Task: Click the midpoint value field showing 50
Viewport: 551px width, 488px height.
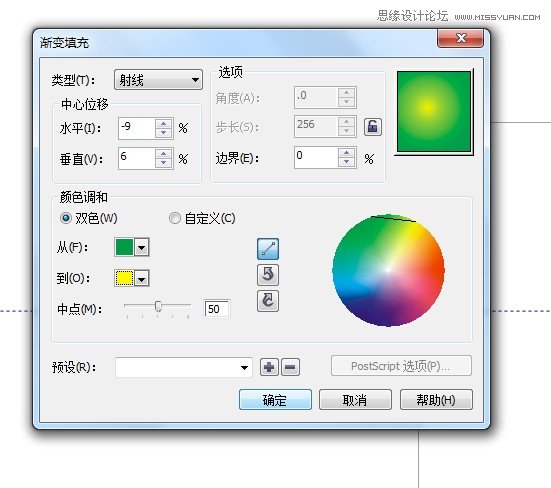Action: [216, 309]
